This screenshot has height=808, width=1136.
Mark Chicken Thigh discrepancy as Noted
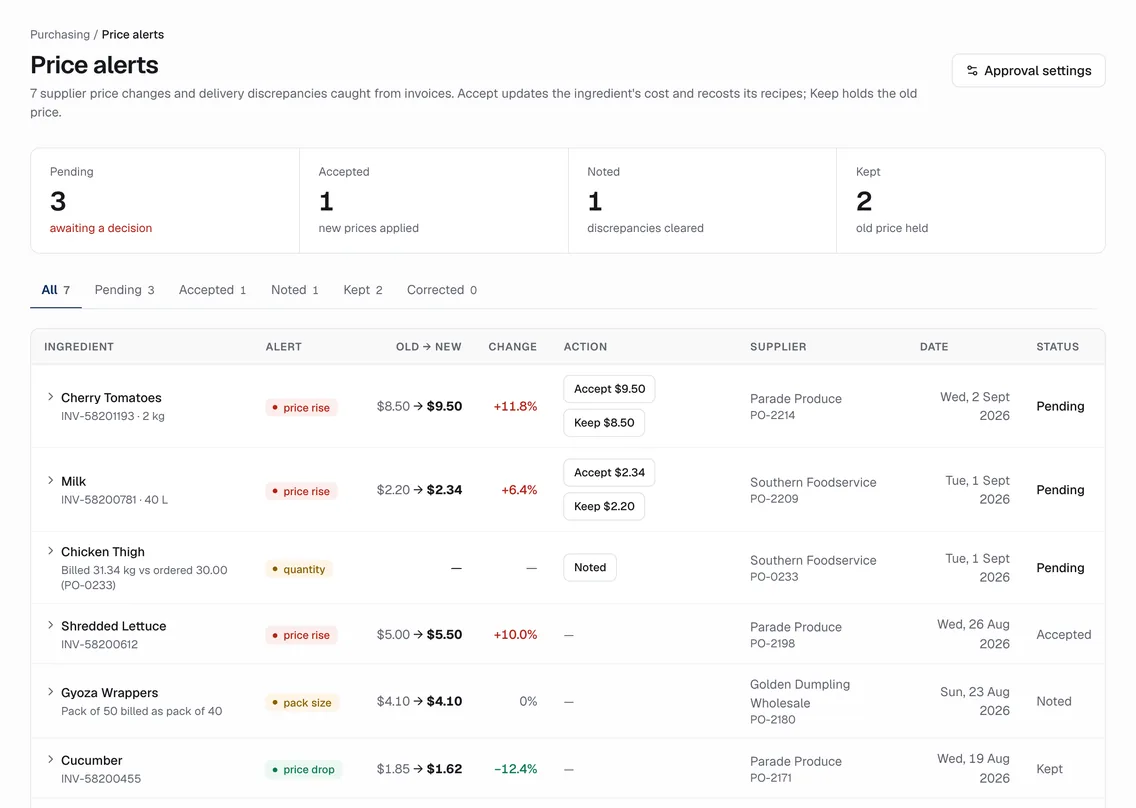[590, 567]
